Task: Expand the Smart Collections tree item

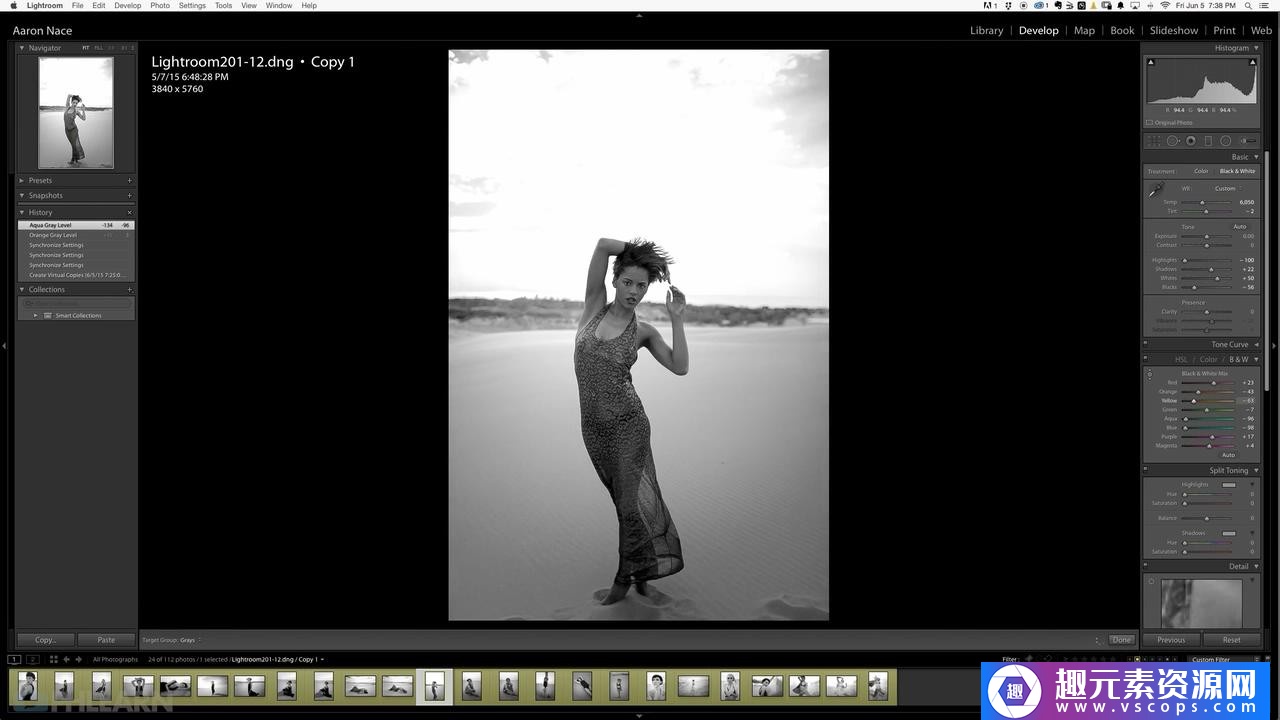Action: tap(36, 316)
